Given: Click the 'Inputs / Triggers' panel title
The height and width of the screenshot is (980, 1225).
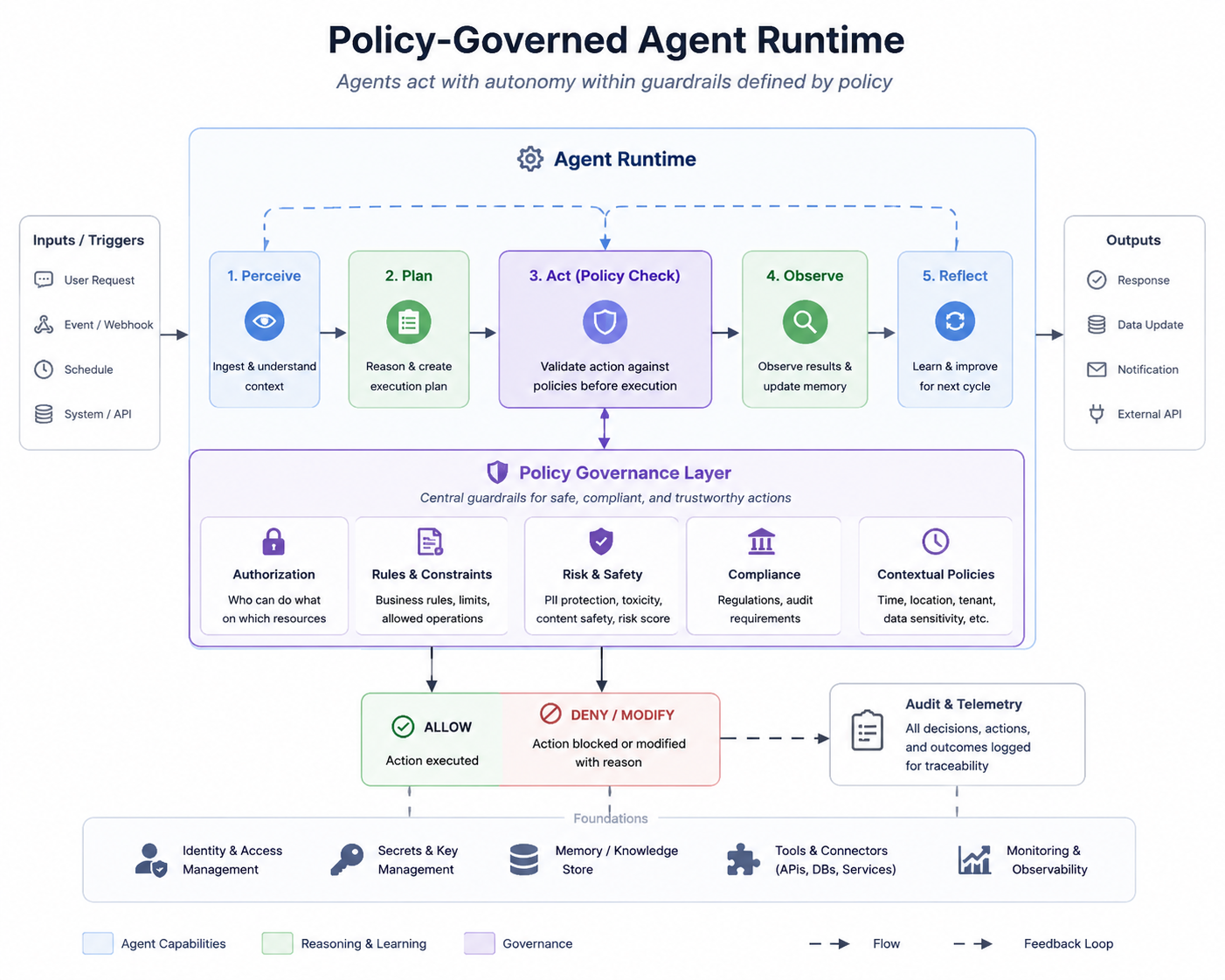Looking at the screenshot, I should (88, 240).
